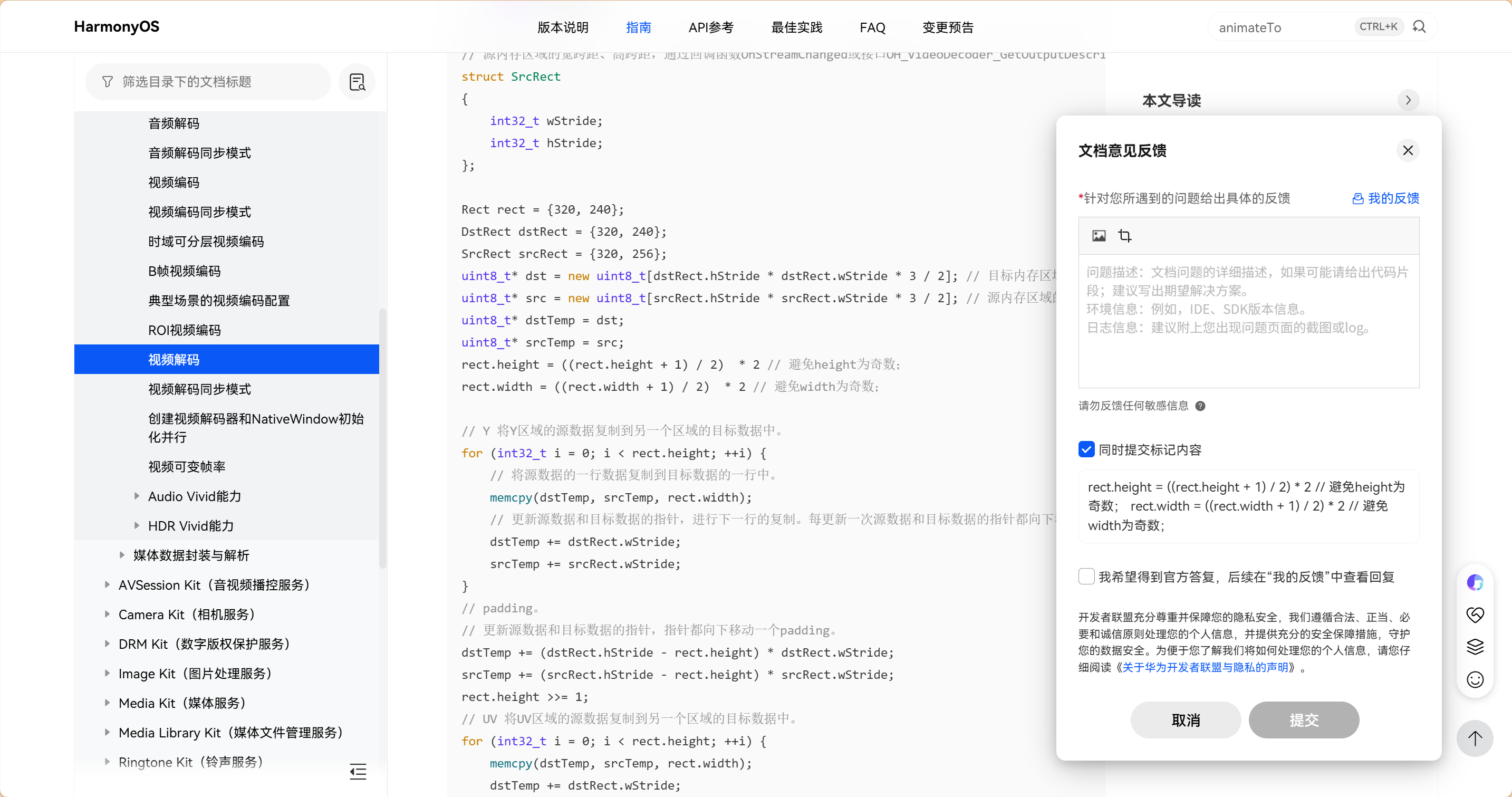Click the scroll-to-top arrow button
The height and width of the screenshot is (797, 1512).
[1475, 738]
